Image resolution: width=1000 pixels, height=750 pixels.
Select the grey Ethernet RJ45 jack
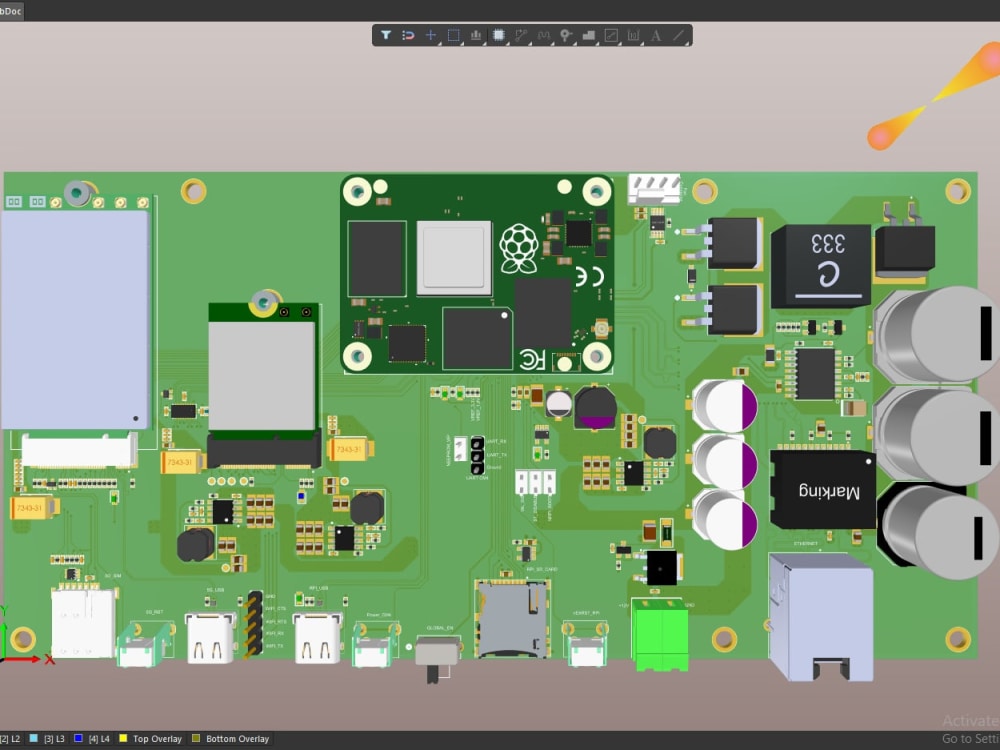(x=821, y=616)
